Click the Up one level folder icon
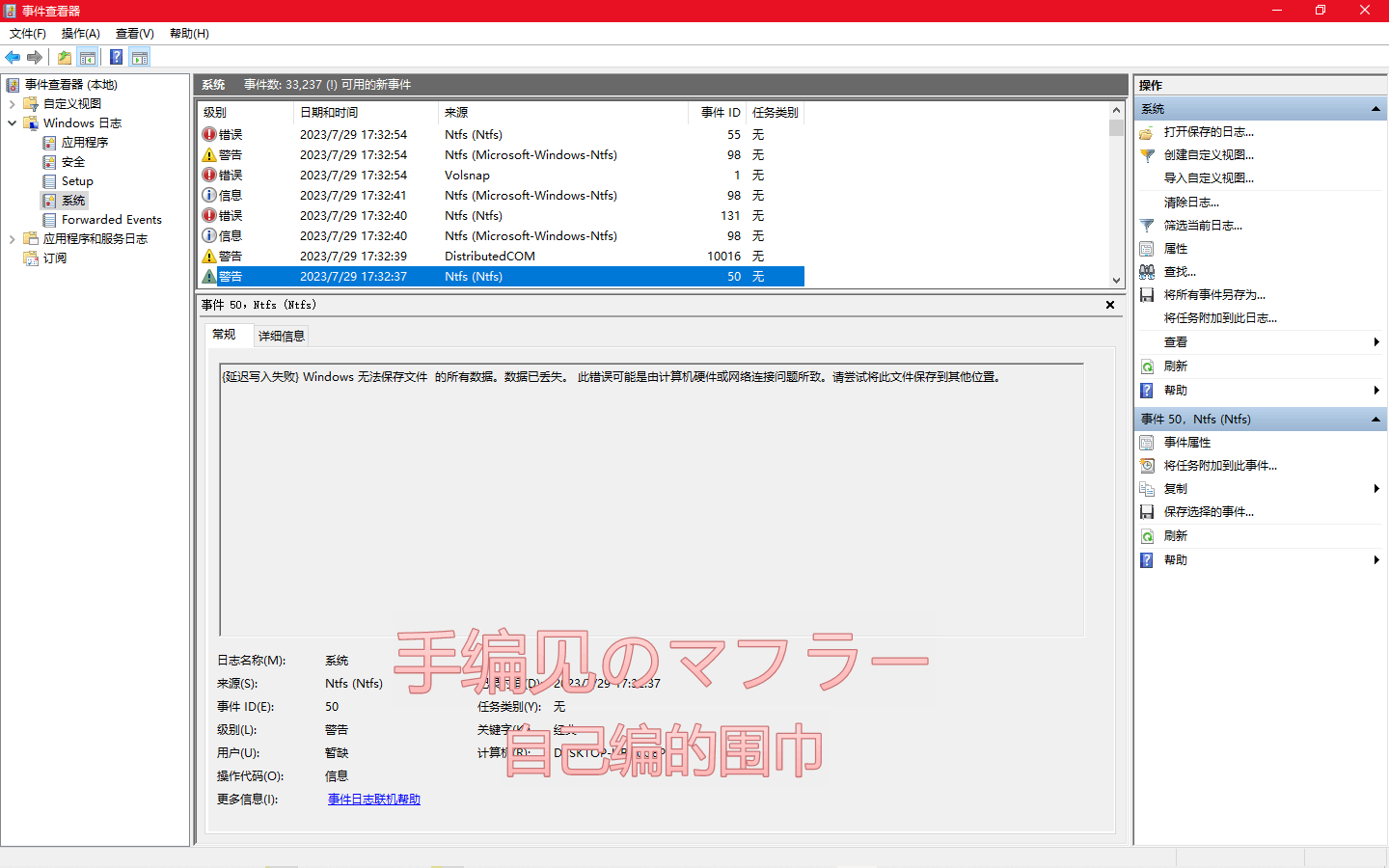 click(64, 57)
